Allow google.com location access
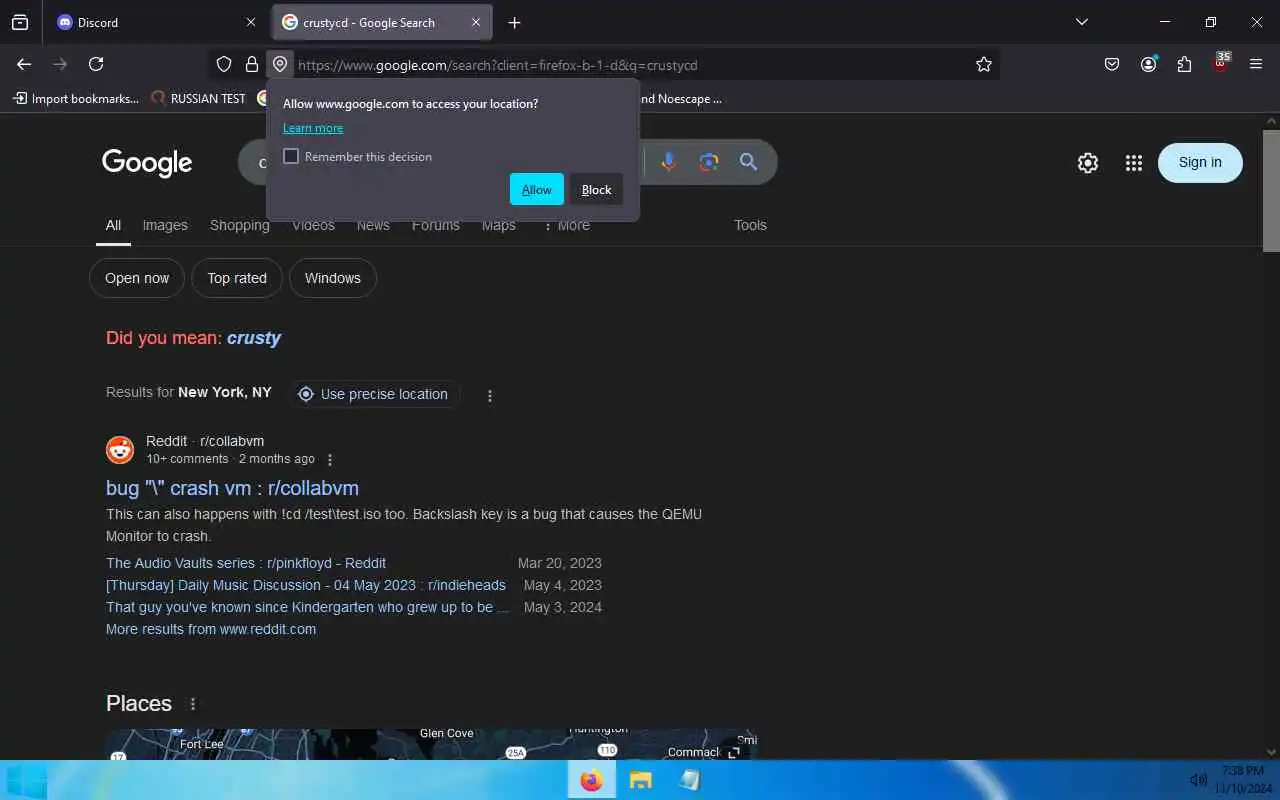Screen dimensions: 1280x800 [537, 190]
